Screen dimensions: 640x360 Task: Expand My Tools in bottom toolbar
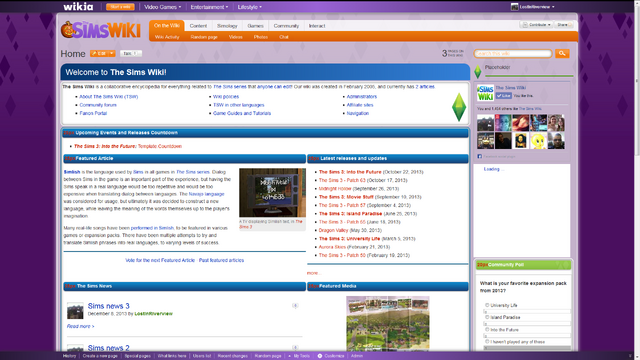pyautogui.click(x=299, y=356)
